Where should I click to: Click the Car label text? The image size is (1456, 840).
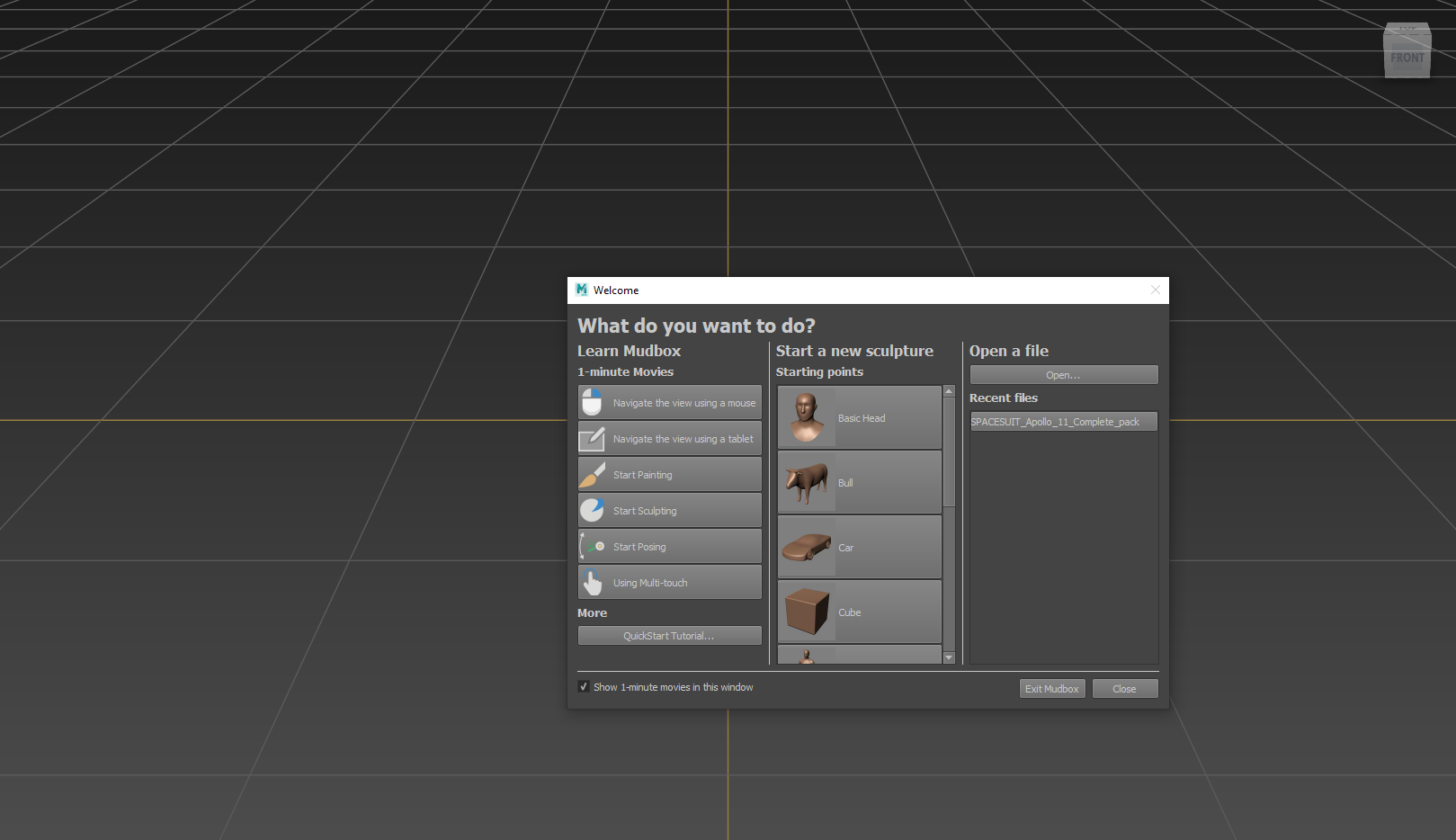pos(845,548)
